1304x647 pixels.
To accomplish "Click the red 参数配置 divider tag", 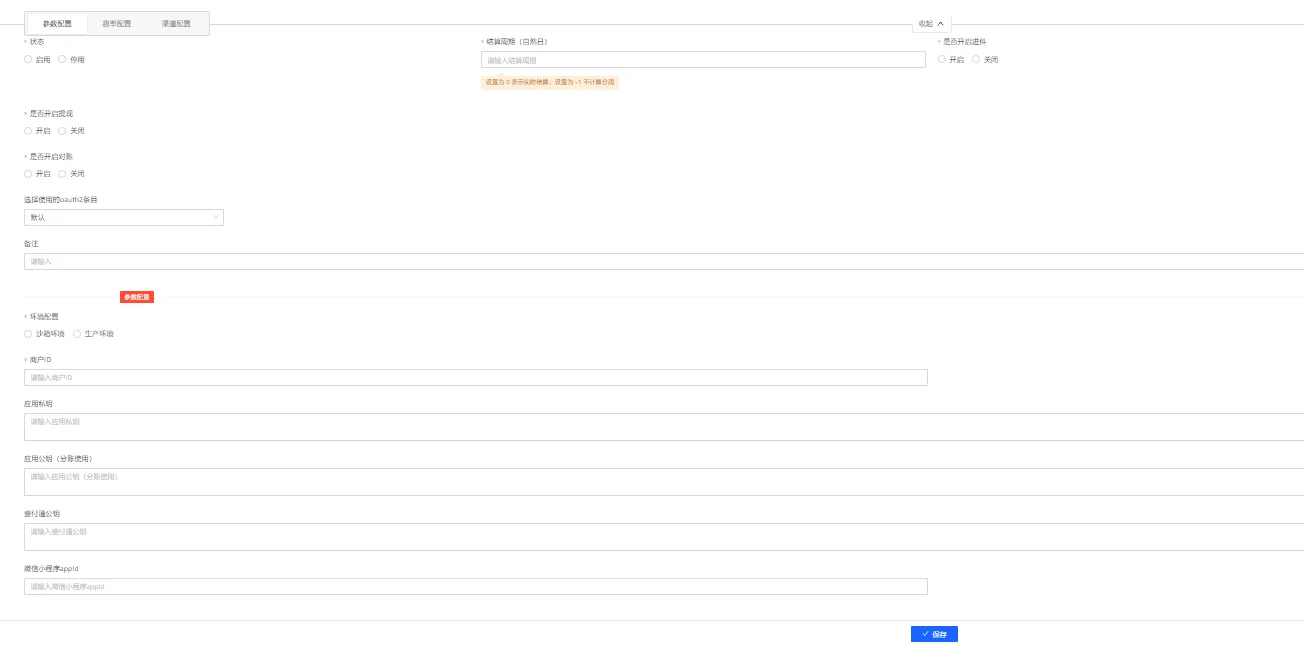I will 137,297.
